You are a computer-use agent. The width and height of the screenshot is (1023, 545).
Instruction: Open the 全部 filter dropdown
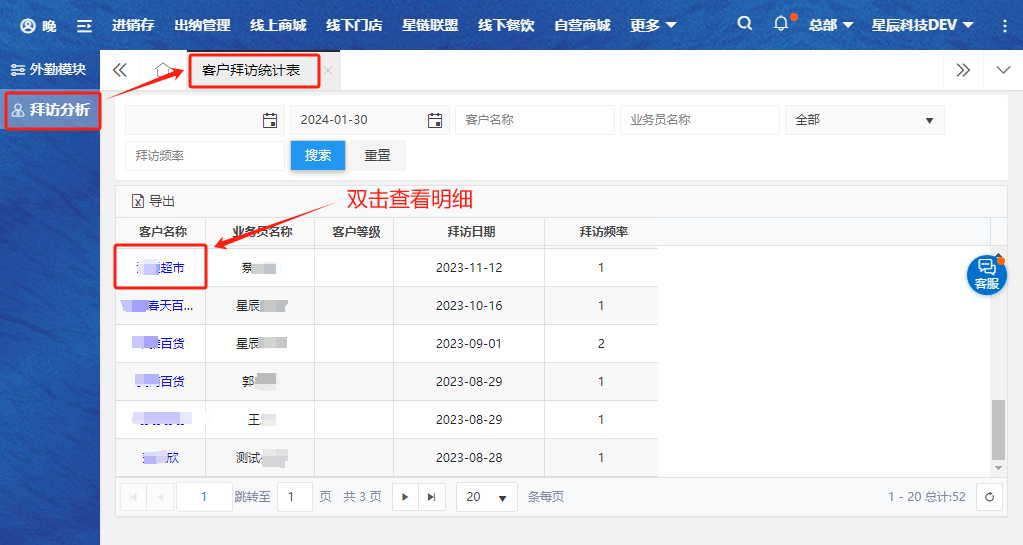coord(864,120)
